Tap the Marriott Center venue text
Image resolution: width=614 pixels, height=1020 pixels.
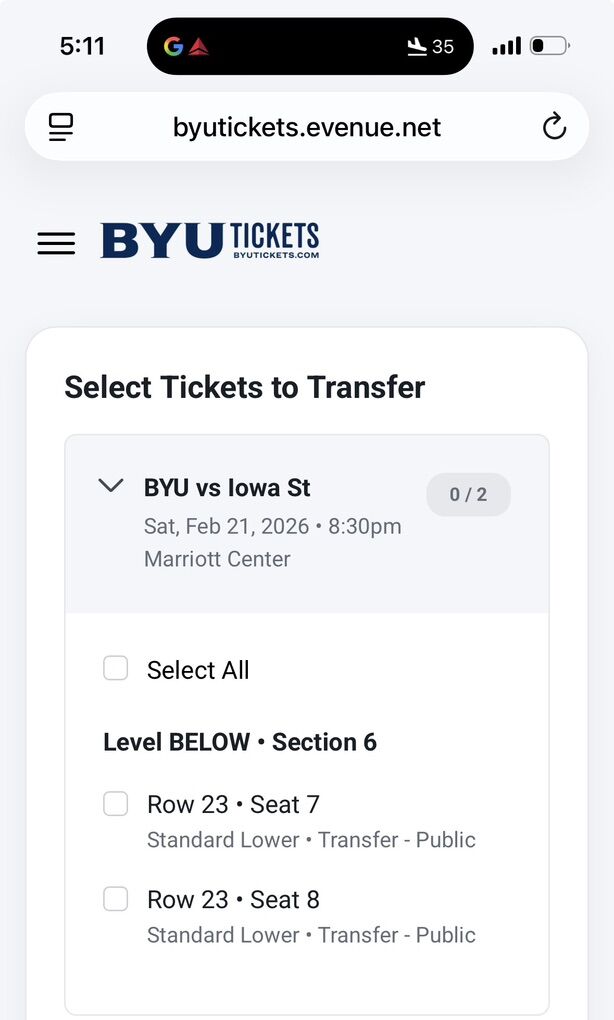coord(216,559)
